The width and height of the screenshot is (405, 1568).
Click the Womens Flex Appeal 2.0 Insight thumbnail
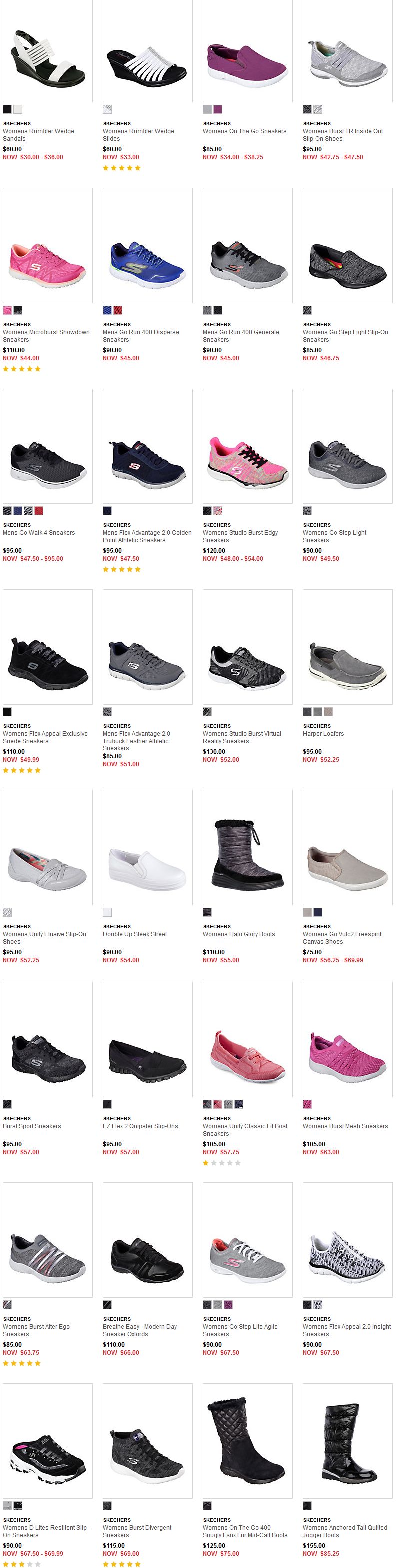[x=348, y=1240]
